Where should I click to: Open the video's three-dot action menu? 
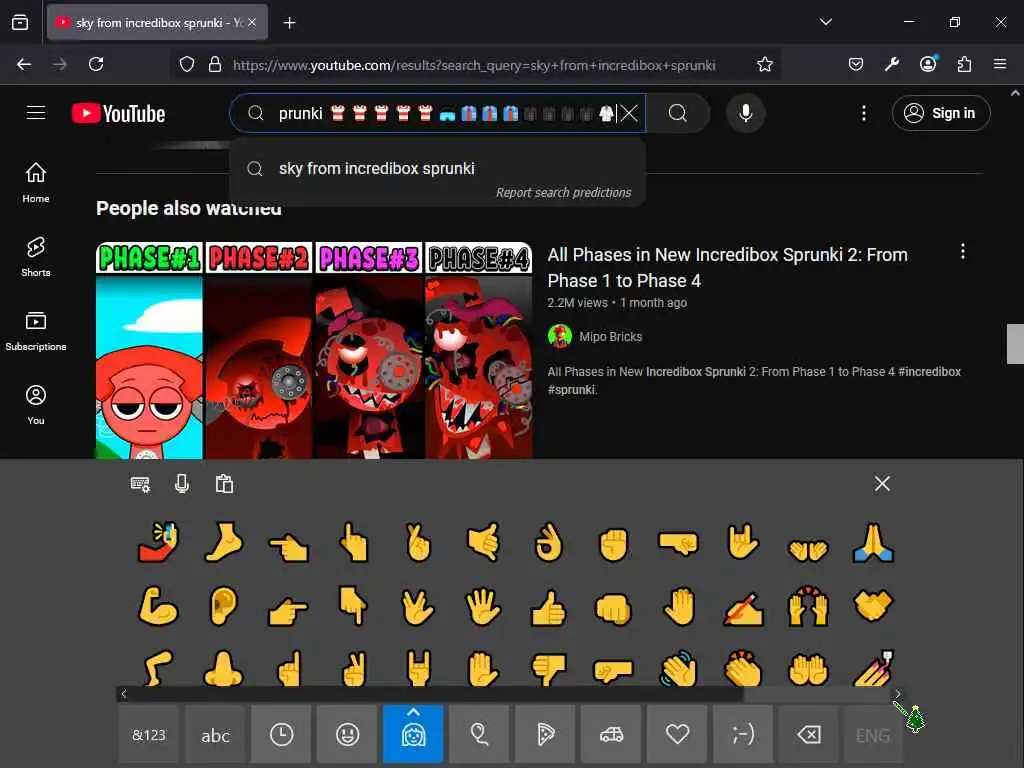[963, 252]
